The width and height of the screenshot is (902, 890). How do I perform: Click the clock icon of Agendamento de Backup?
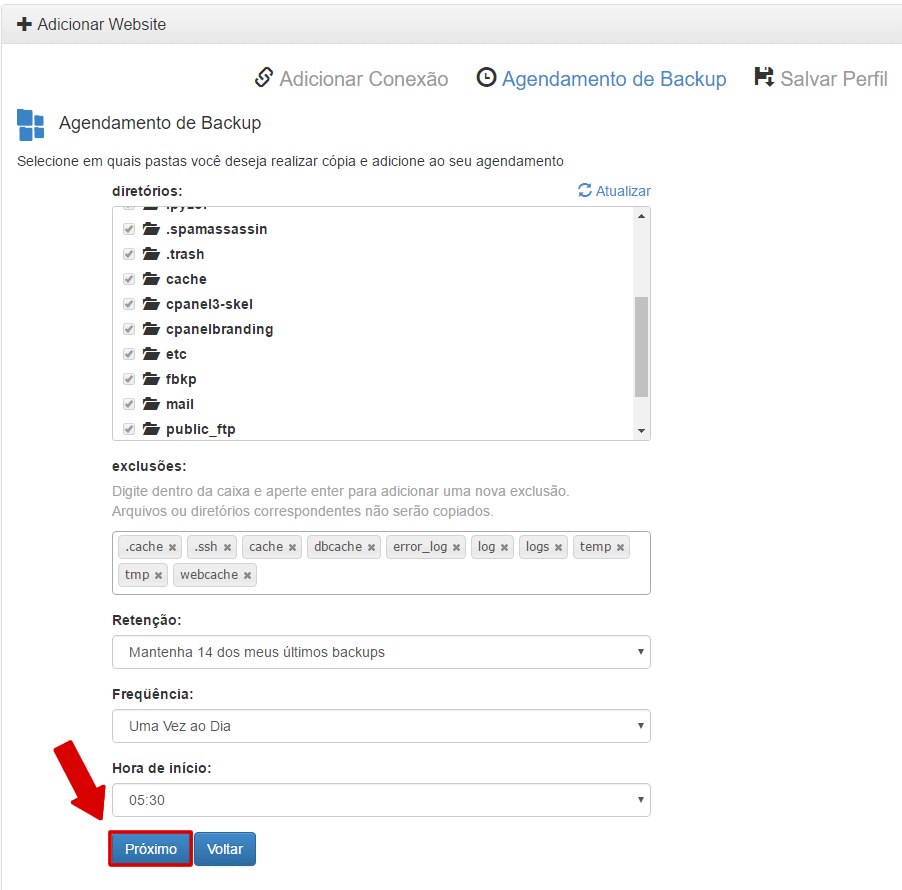[x=486, y=78]
